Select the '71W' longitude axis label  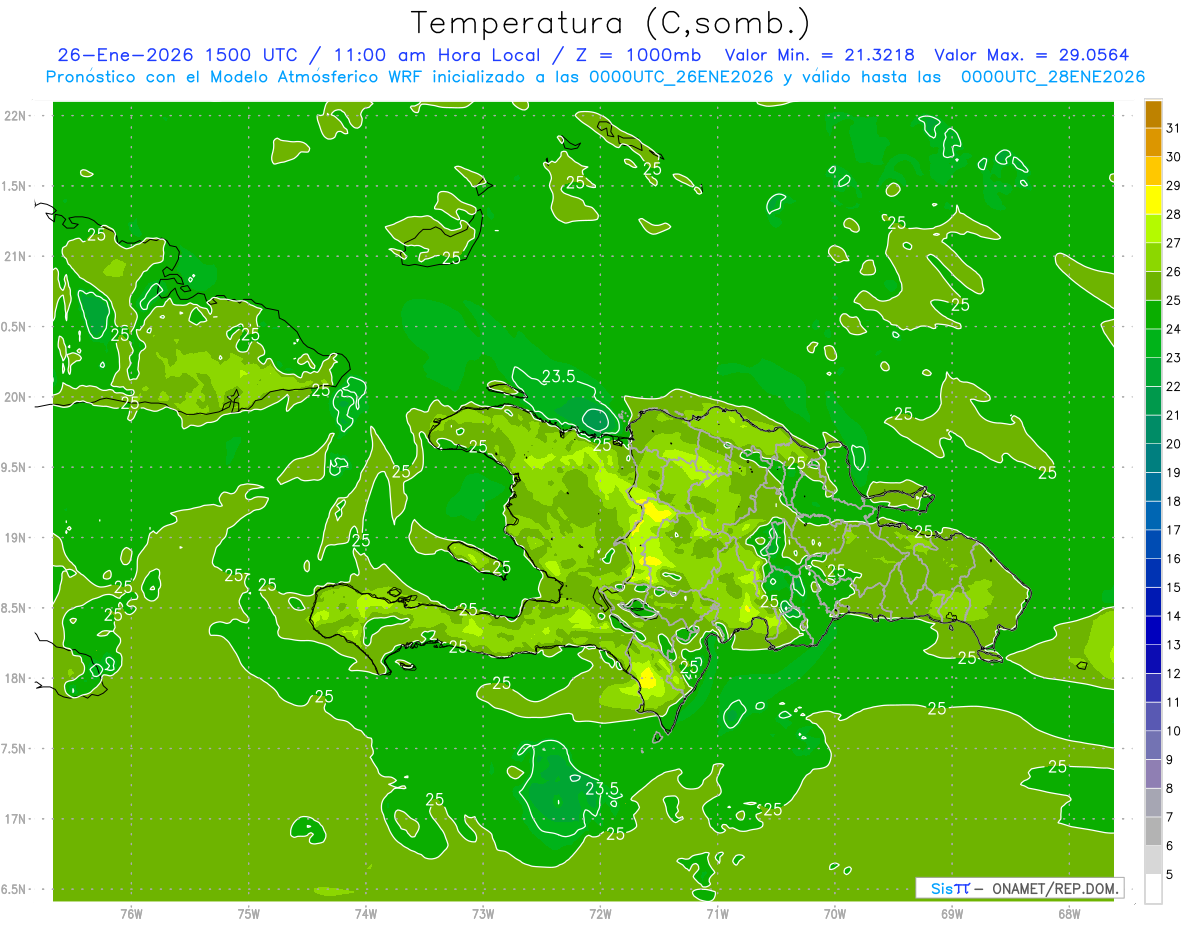tap(717, 914)
